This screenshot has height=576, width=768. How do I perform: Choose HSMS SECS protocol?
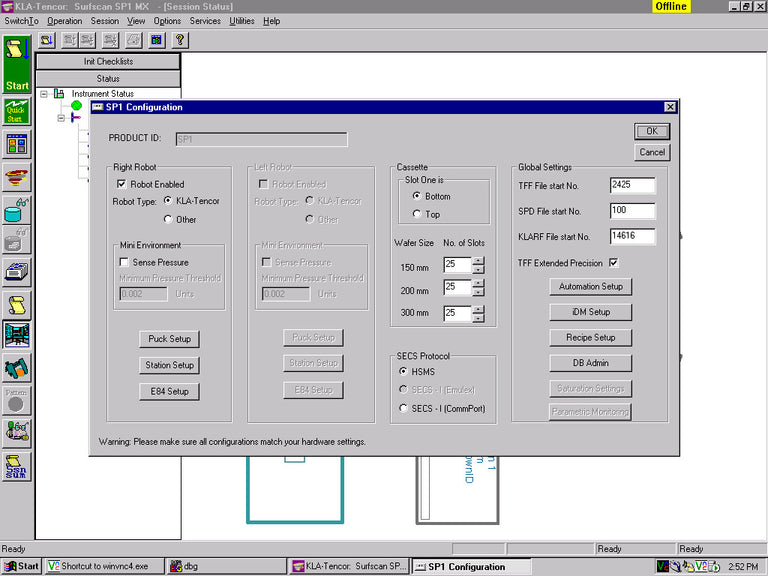click(403, 371)
